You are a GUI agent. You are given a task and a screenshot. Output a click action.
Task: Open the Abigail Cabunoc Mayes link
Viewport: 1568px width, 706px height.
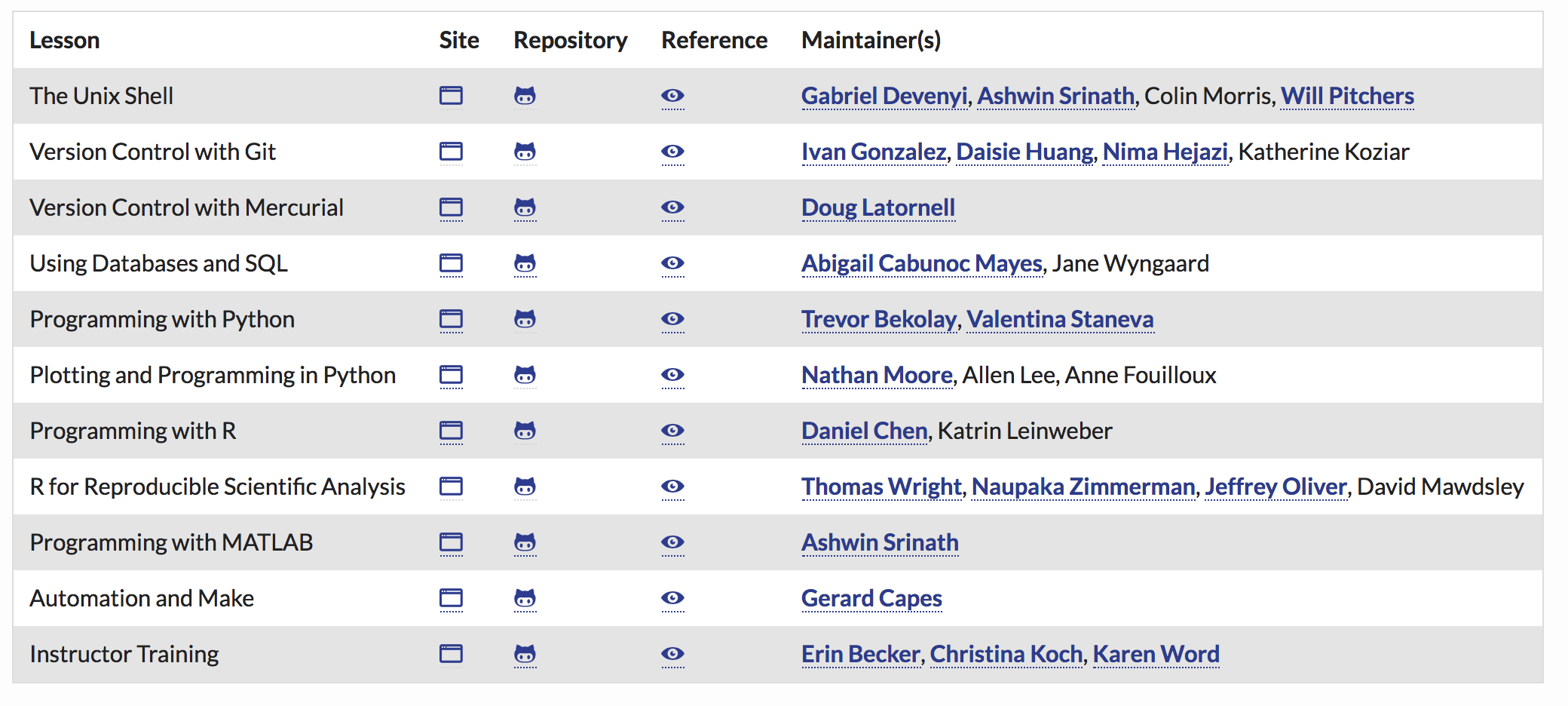pyautogui.click(x=922, y=263)
